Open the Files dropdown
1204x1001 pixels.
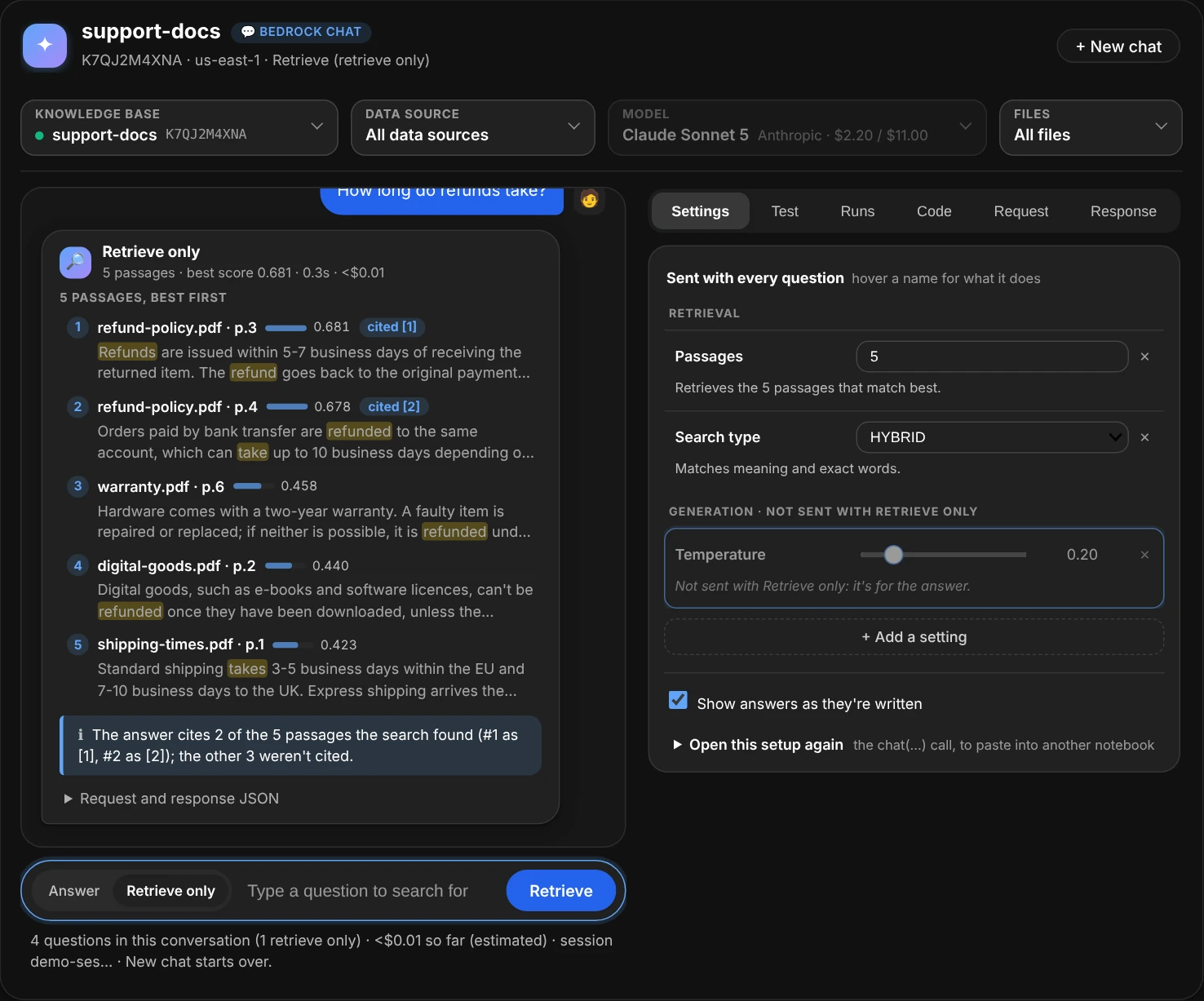pyautogui.click(x=1091, y=127)
